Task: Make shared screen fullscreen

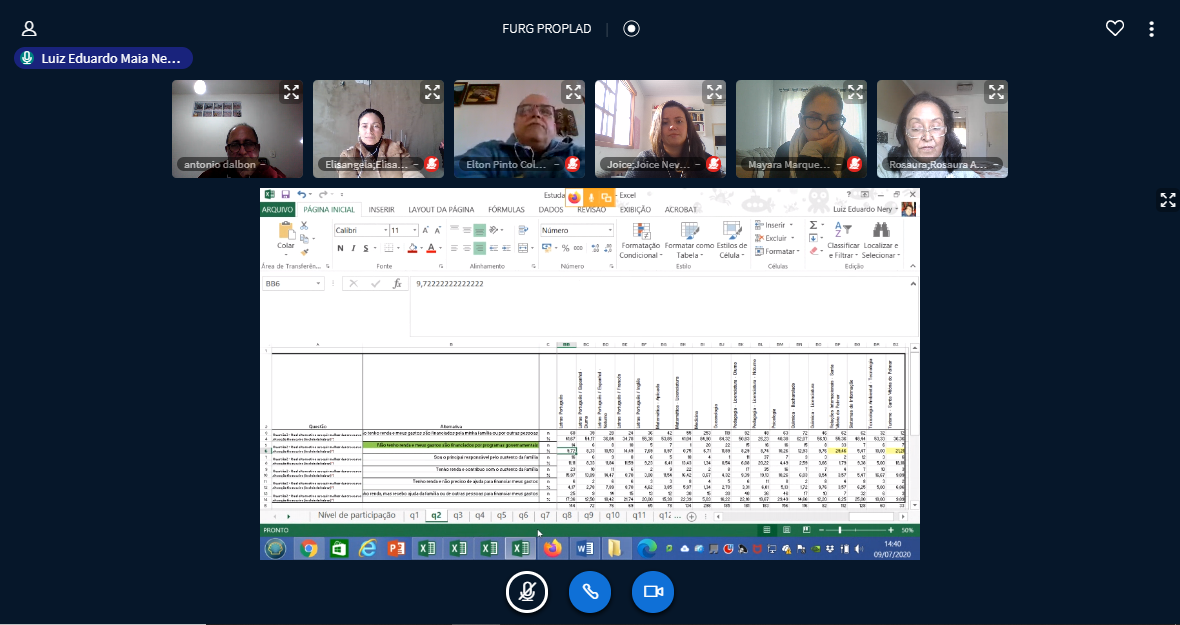Action: (1167, 200)
